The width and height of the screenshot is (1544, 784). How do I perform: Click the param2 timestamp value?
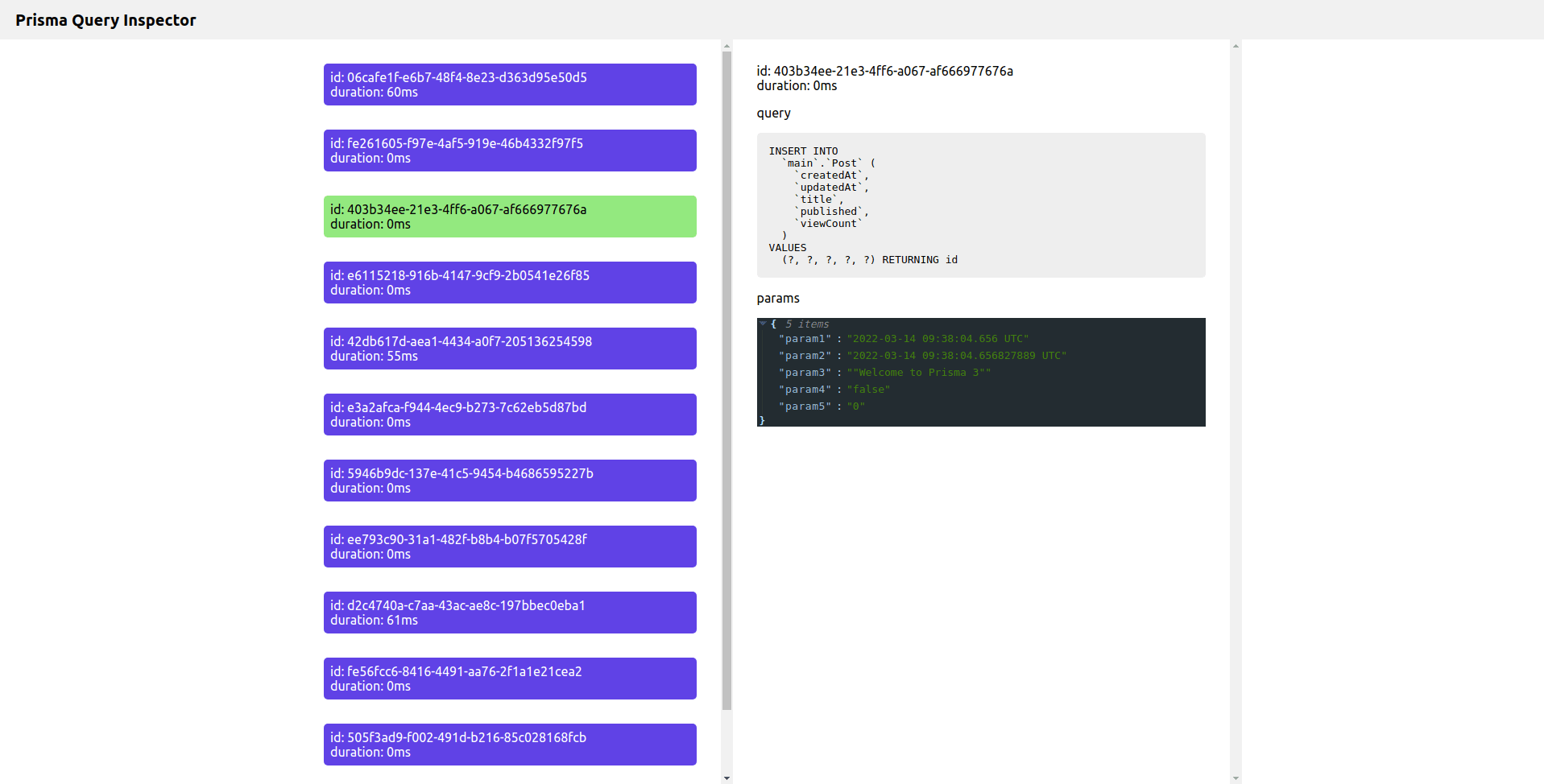tap(956, 356)
